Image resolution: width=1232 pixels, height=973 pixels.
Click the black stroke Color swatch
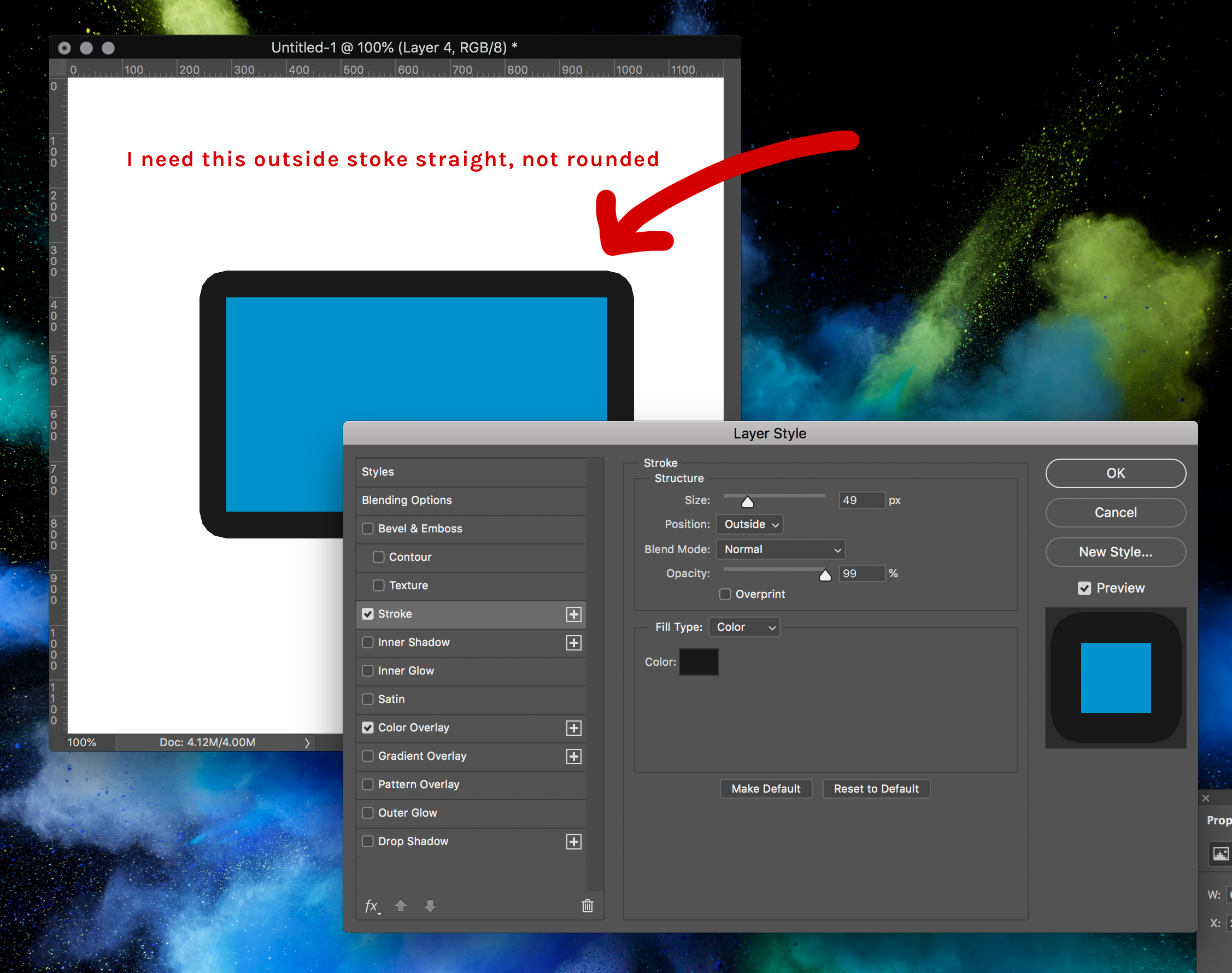pyautogui.click(x=700, y=661)
